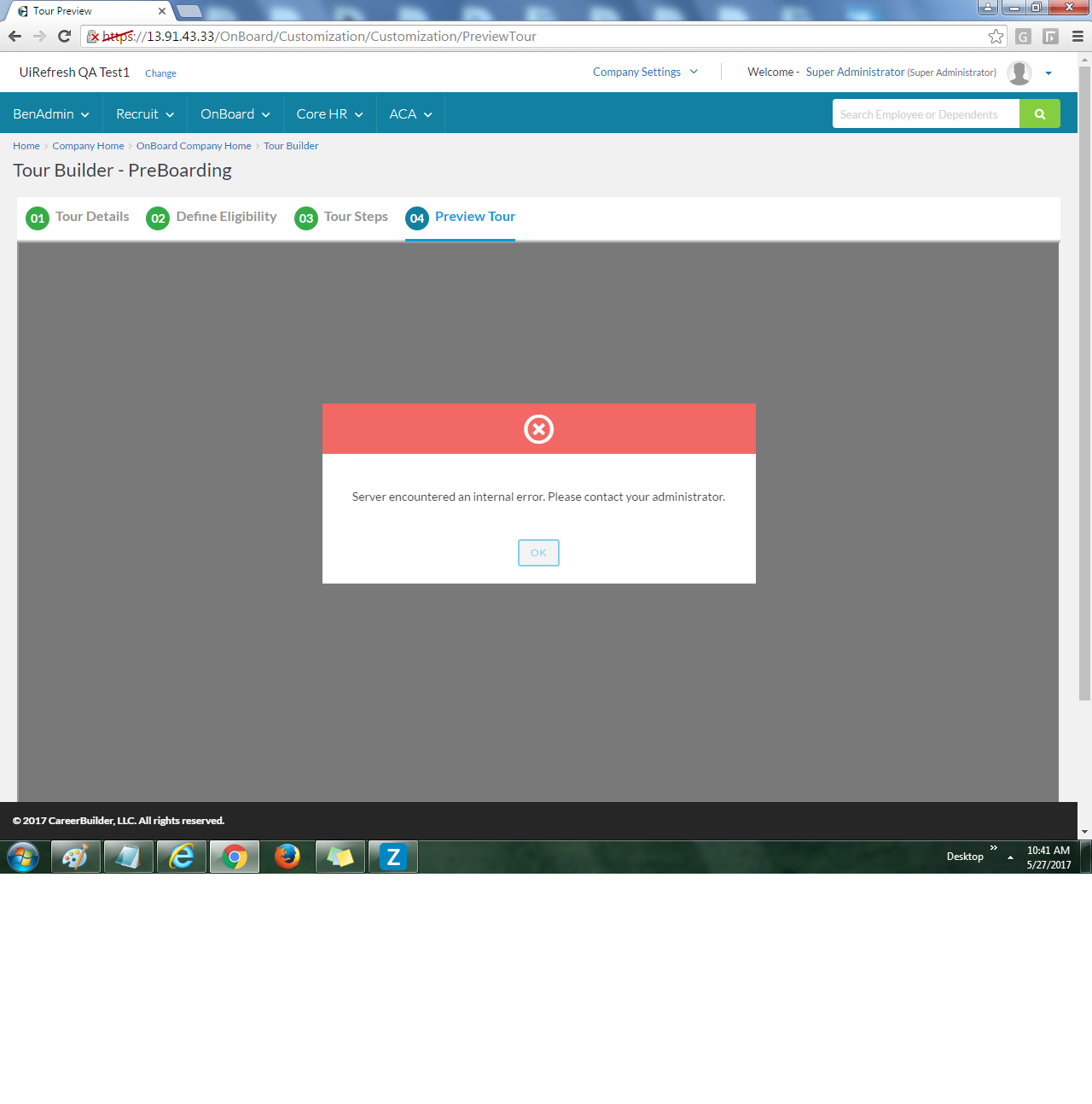Expand the Desktop toolbar chevron in taskbar
Screen dimensions: 1092x1104
(x=994, y=848)
